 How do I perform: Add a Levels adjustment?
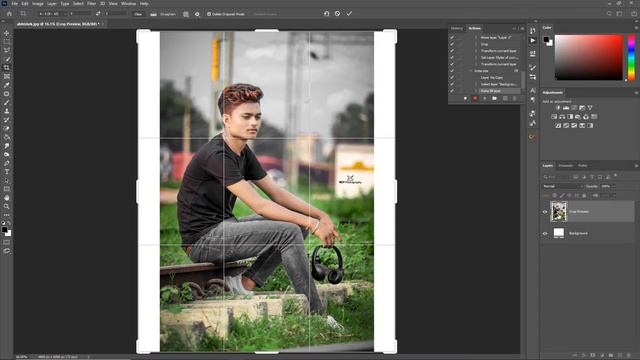566,108
